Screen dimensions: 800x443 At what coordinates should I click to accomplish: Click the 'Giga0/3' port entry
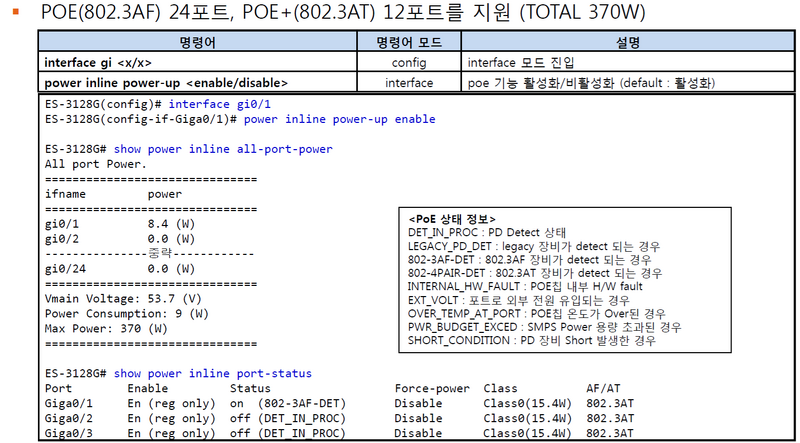point(68,433)
